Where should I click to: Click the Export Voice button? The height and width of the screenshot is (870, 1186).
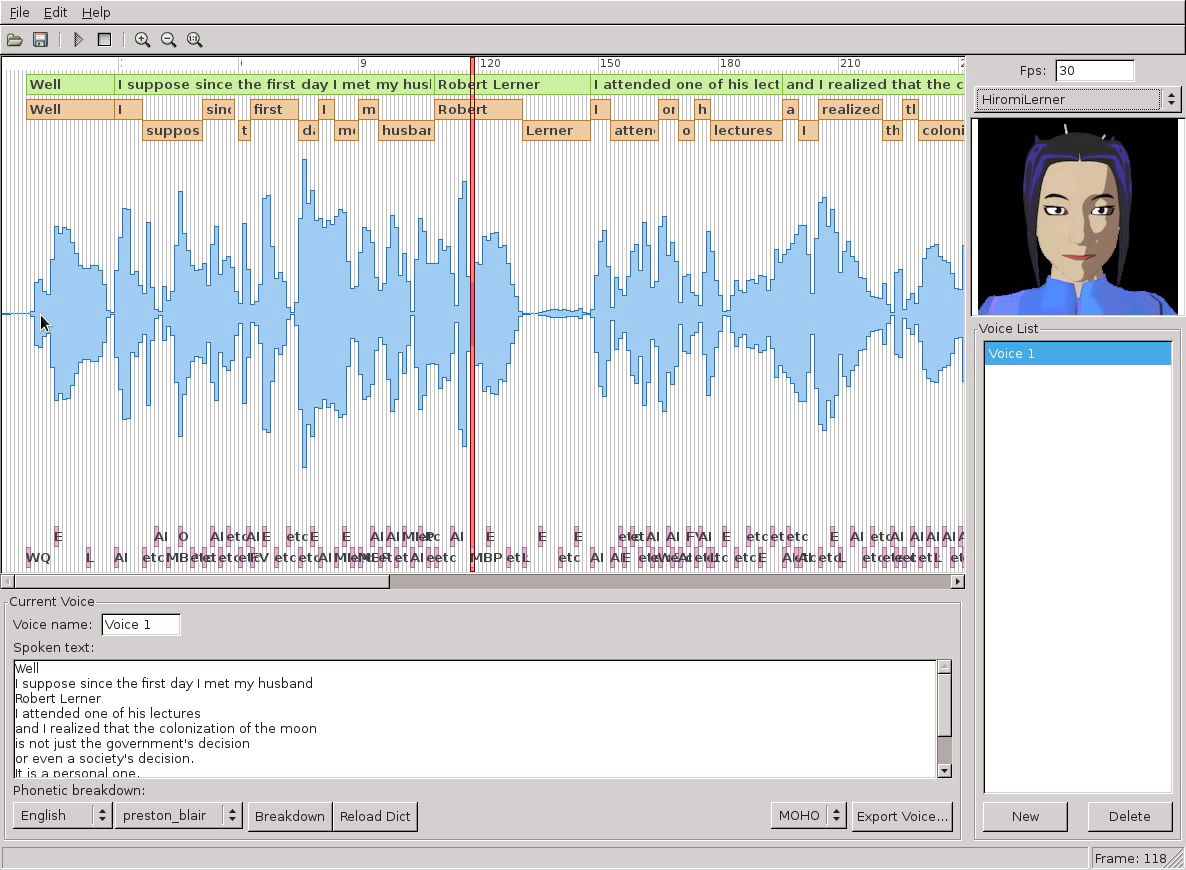point(901,816)
